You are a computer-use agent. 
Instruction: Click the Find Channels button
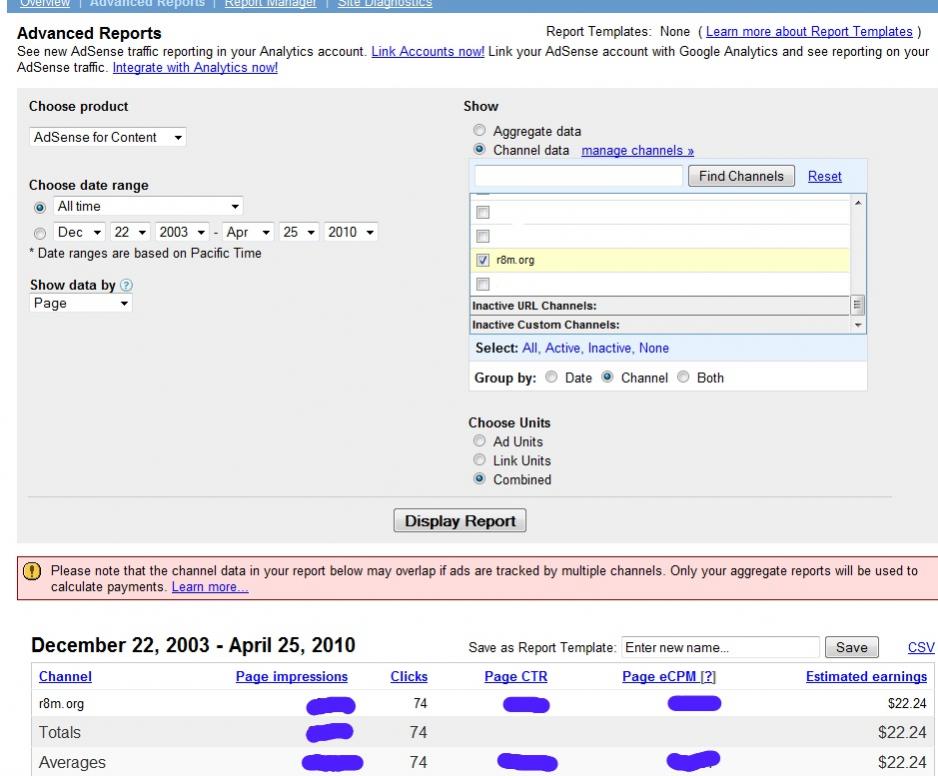(741, 176)
